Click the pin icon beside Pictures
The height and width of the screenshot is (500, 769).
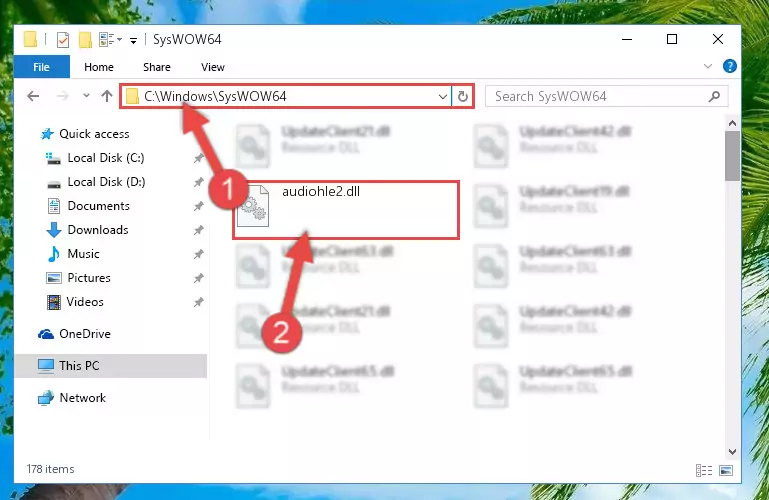[198, 278]
